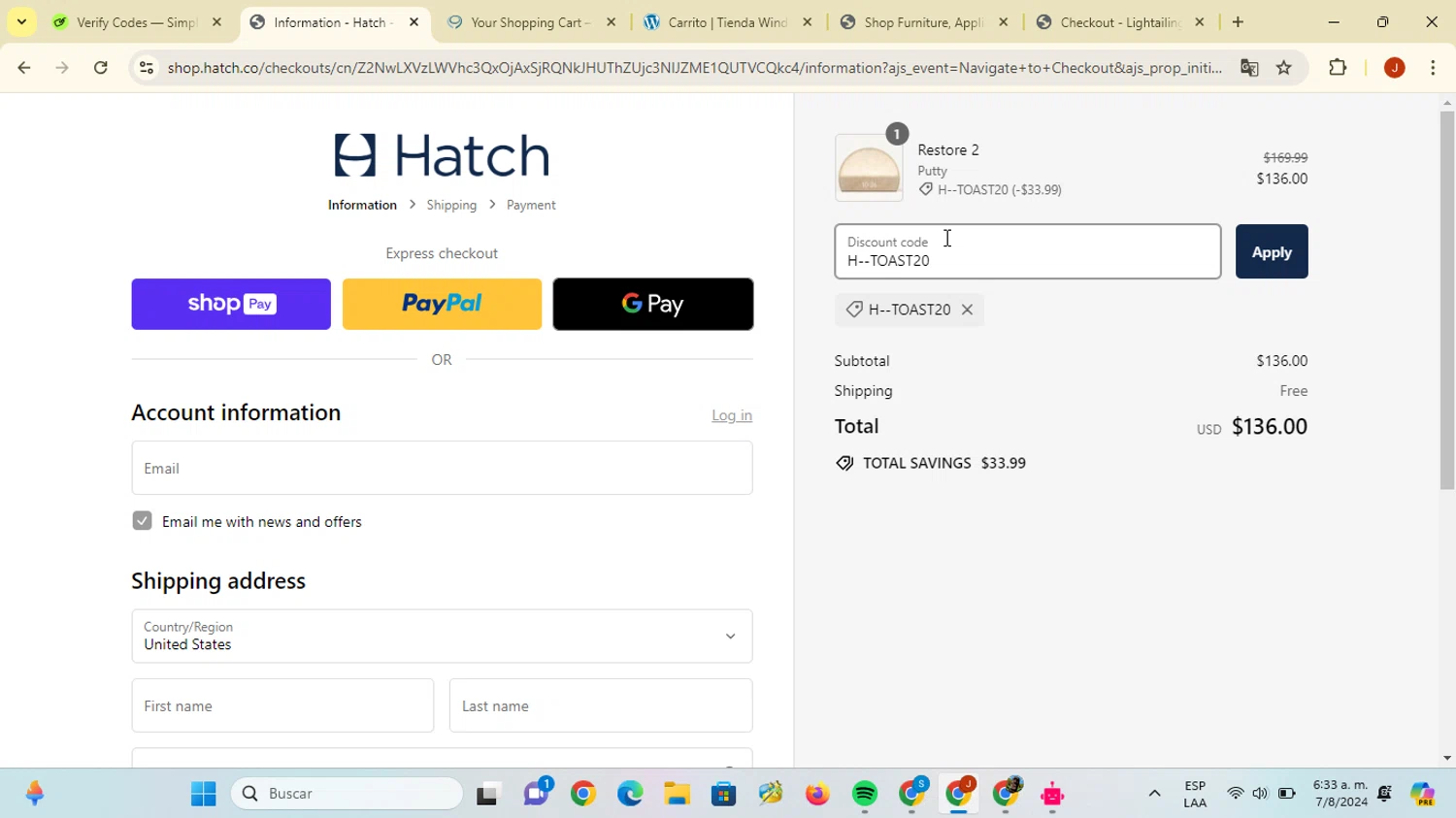Screen dimensions: 1456x818
Task: Uncheck Email me with news and offers
Action: (x=142, y=521)
